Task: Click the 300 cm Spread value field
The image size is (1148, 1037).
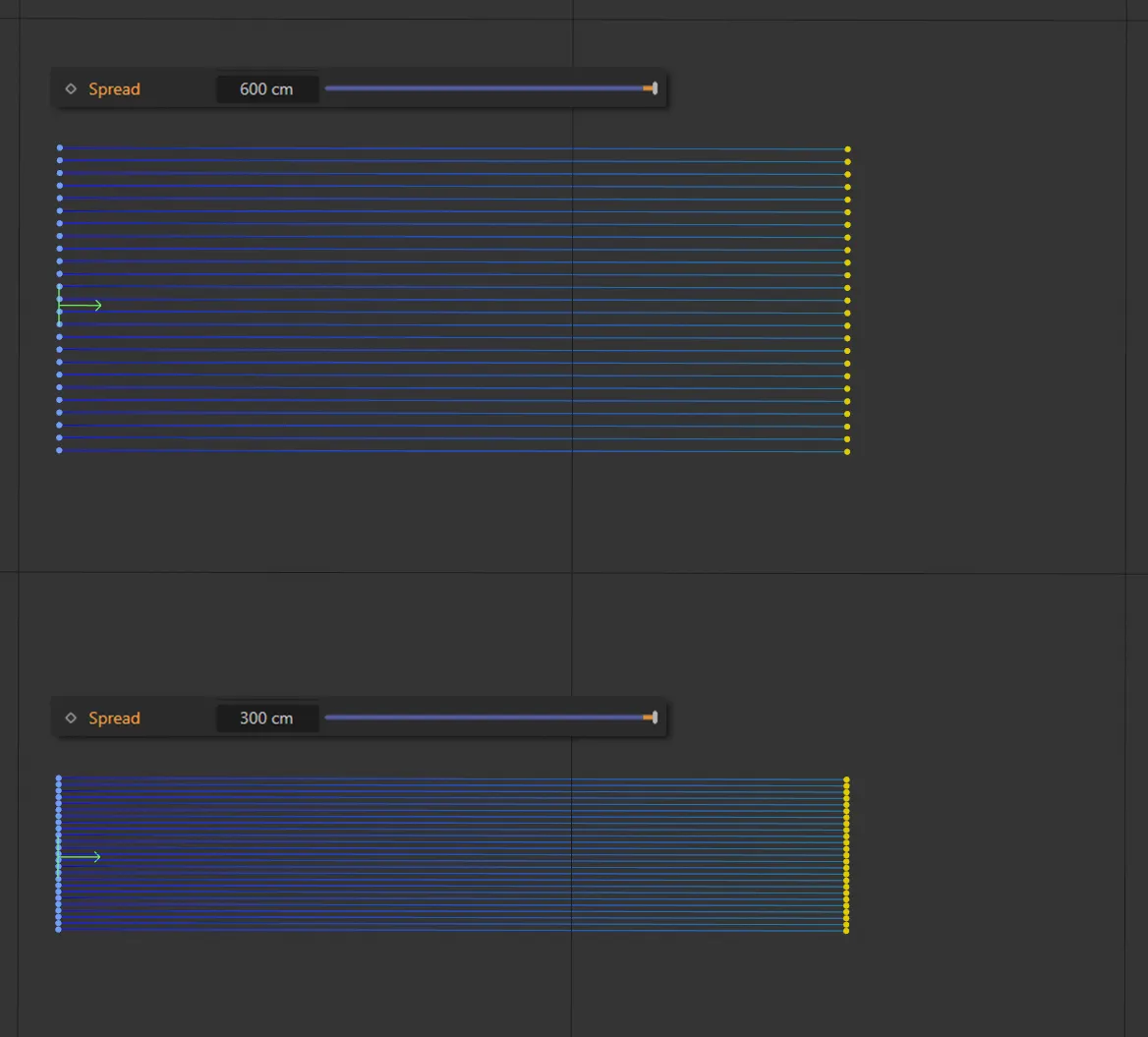Action: pyautogui.click(x=266, y=718)
